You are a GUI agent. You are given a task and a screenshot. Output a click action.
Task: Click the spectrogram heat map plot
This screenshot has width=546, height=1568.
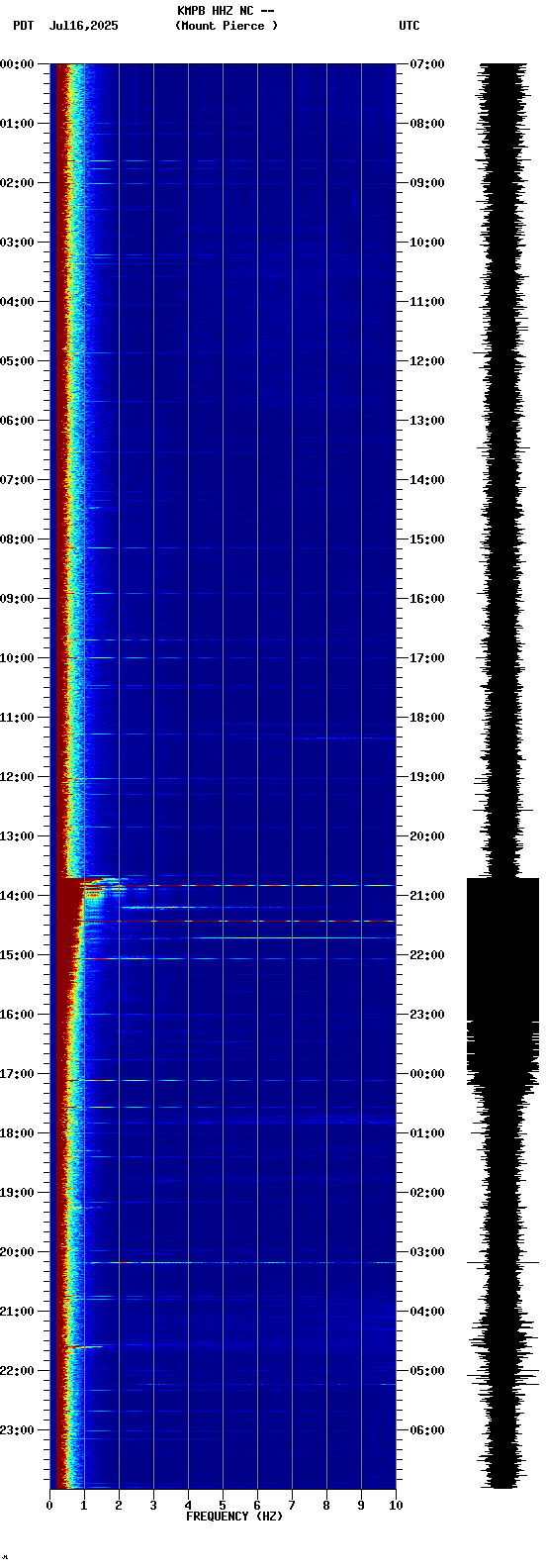pyautogui.click(x=223, y=776)
